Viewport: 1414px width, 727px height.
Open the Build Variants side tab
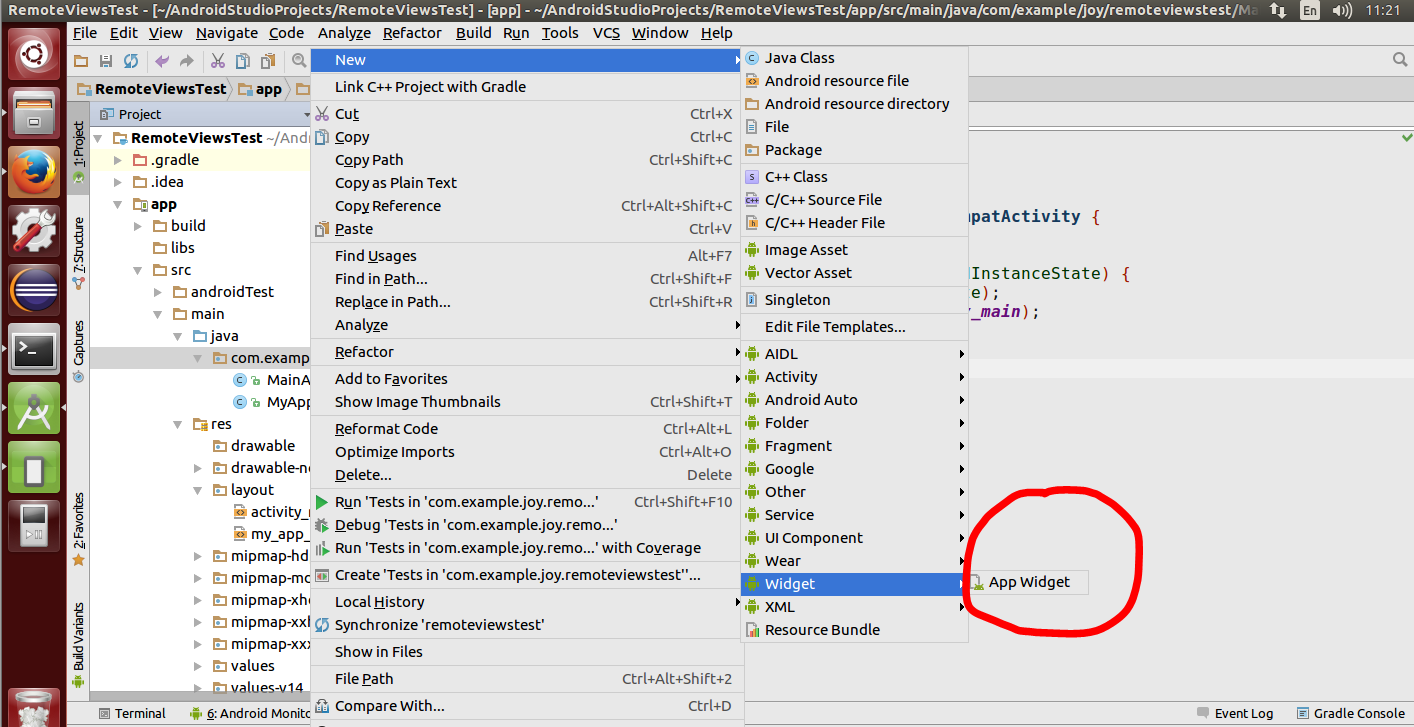pos(78,645)
